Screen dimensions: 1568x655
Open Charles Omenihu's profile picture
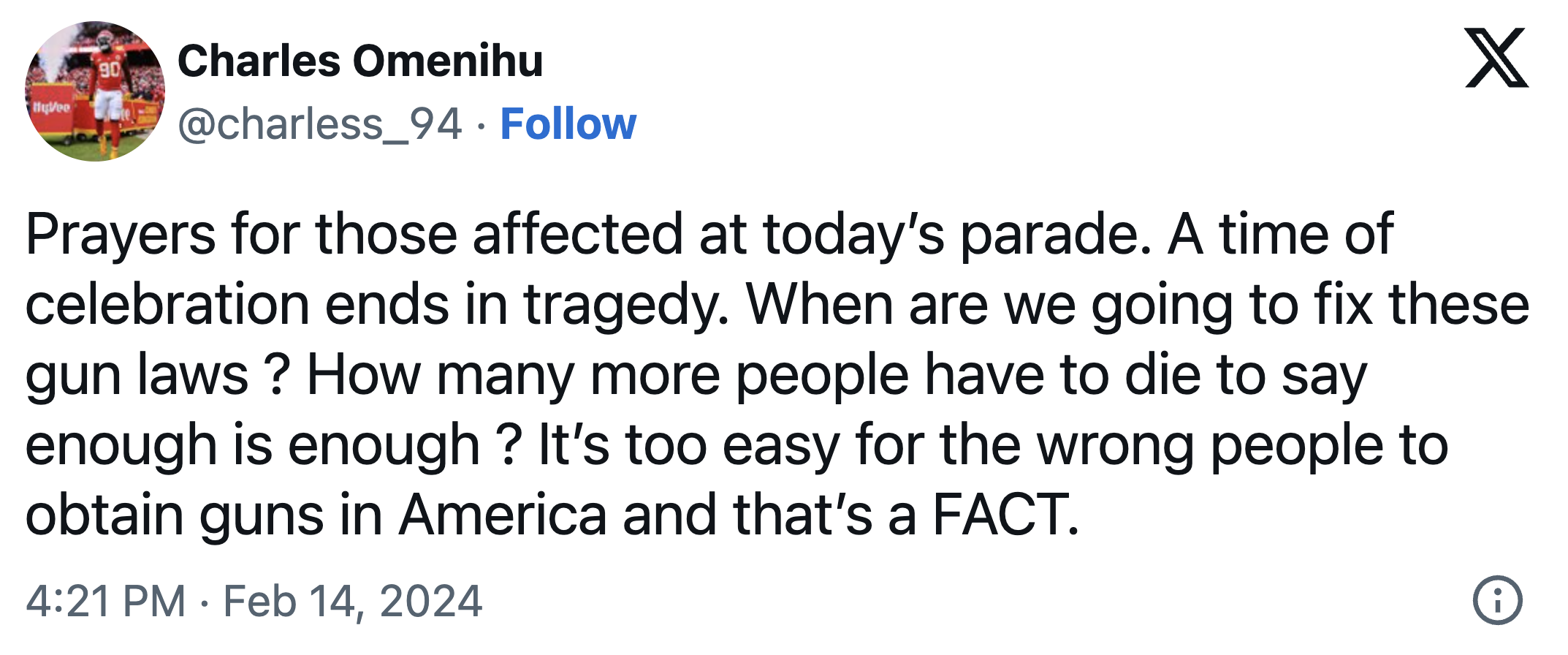pyautogui.click(x=95, y=91)
